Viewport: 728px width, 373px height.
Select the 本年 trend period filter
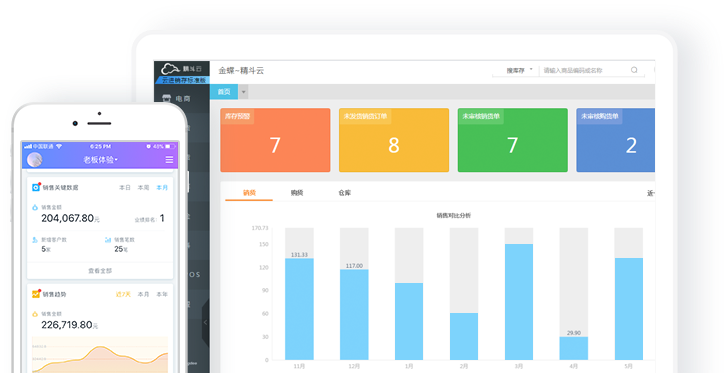162,294
